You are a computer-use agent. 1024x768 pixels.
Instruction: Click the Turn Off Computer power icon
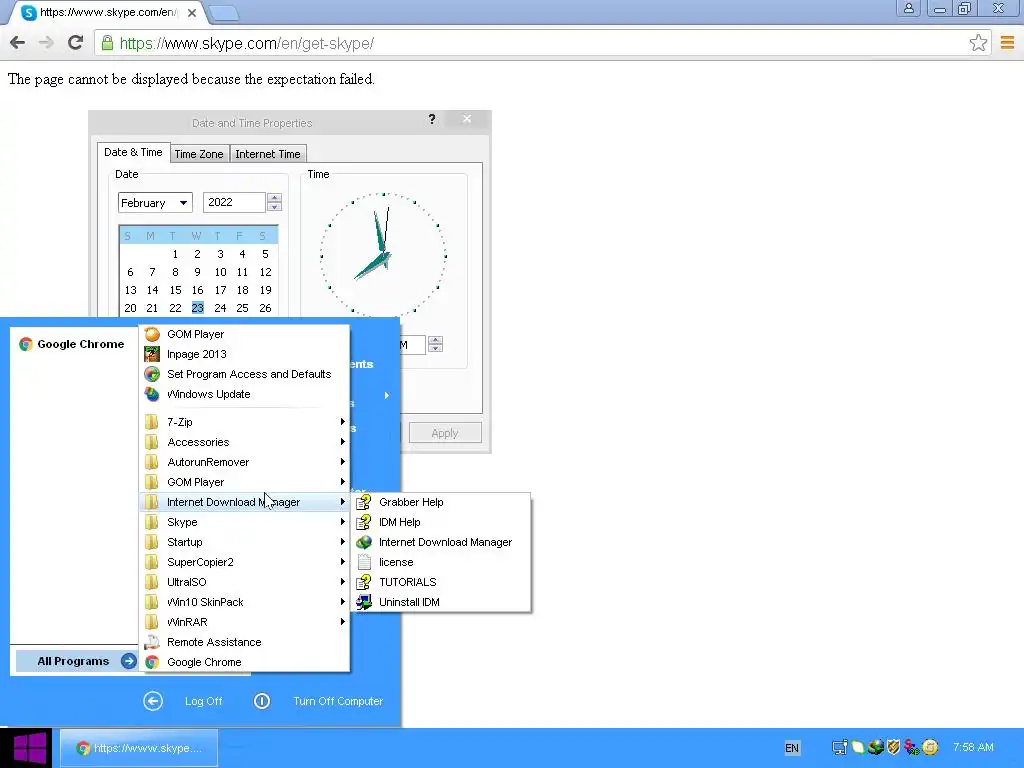(x=262, y=701)
